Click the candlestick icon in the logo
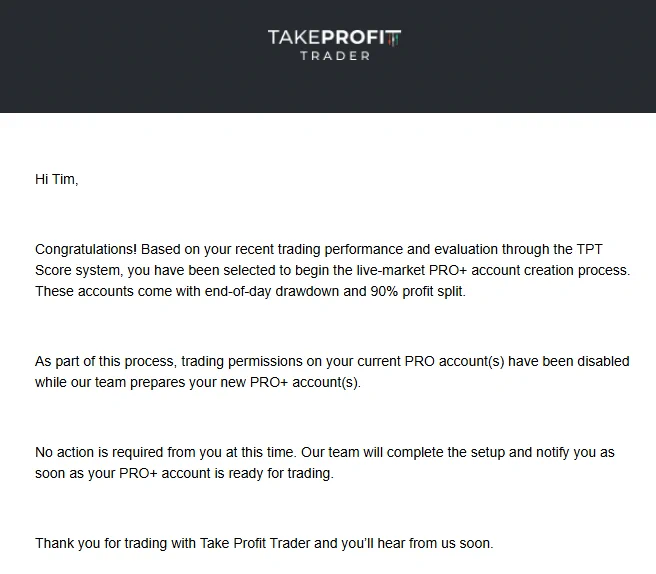The image size is (656, 574). coord(394,38)
